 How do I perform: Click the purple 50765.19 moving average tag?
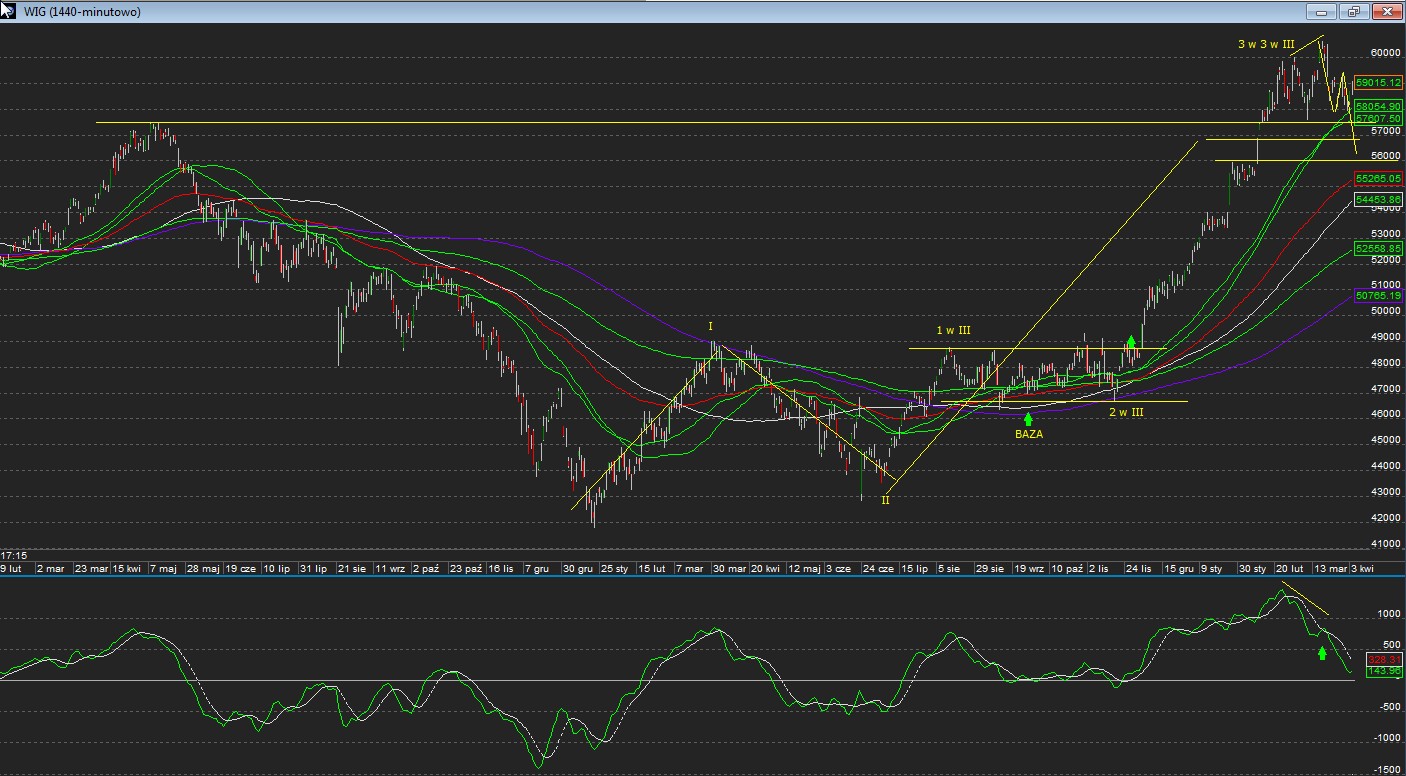tap(1378, 296)
